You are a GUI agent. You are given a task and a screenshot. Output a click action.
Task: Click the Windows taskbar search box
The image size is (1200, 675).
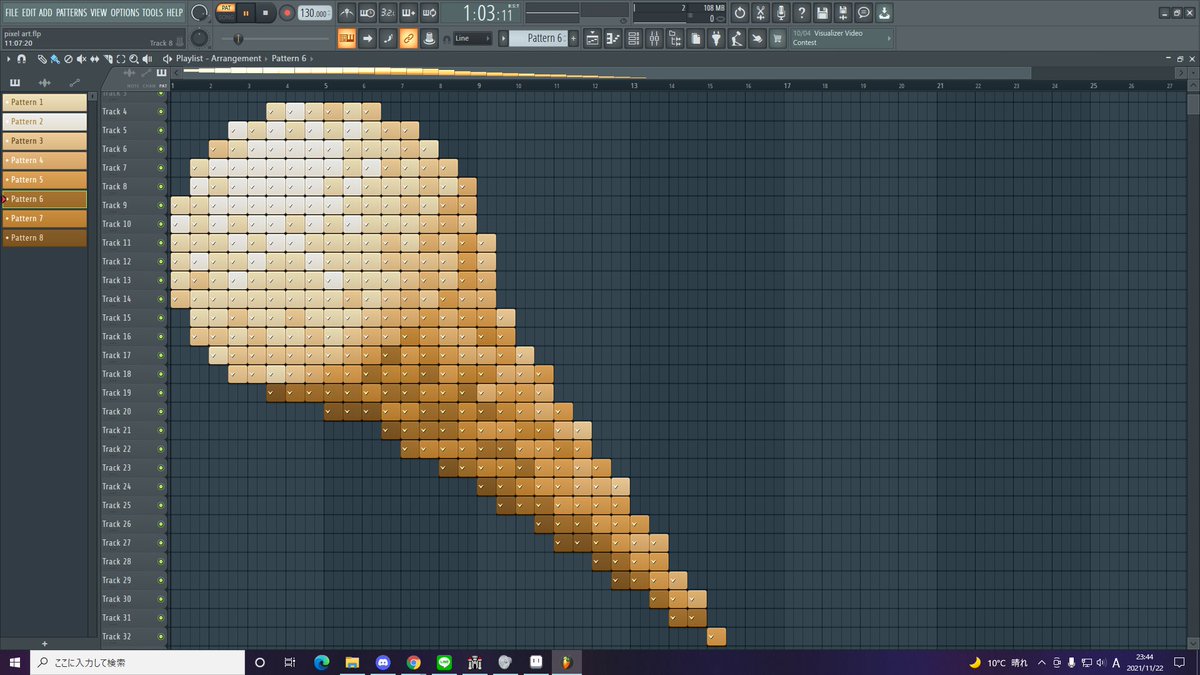[137, 662]
